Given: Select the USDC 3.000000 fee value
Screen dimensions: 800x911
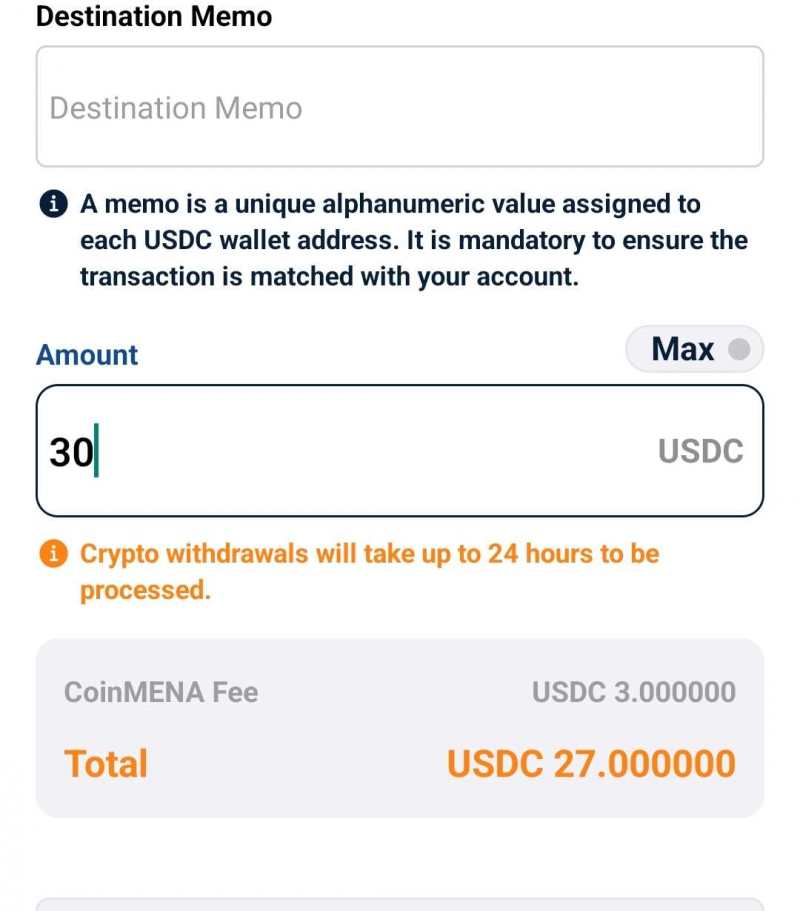Looking at the screenshot, I should coord(633,692).
